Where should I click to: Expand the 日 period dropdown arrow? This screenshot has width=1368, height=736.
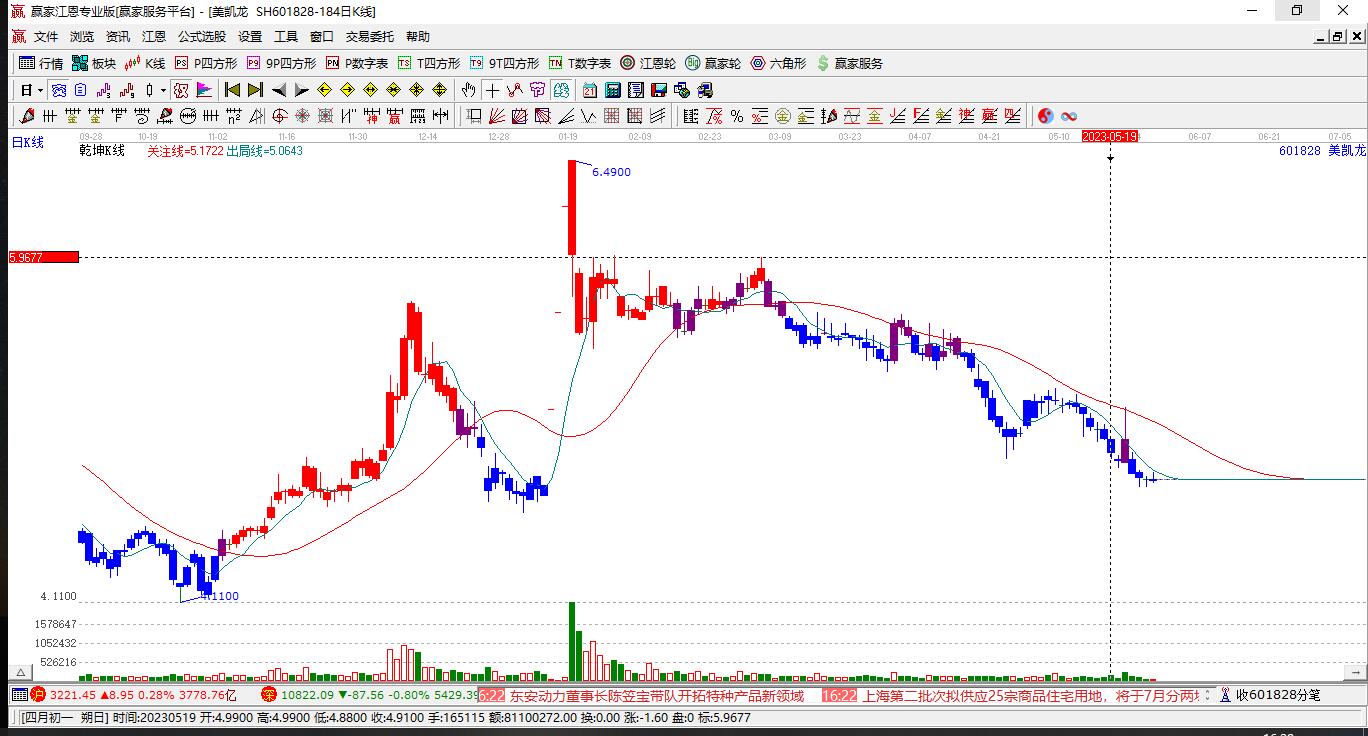pos(40,90)
